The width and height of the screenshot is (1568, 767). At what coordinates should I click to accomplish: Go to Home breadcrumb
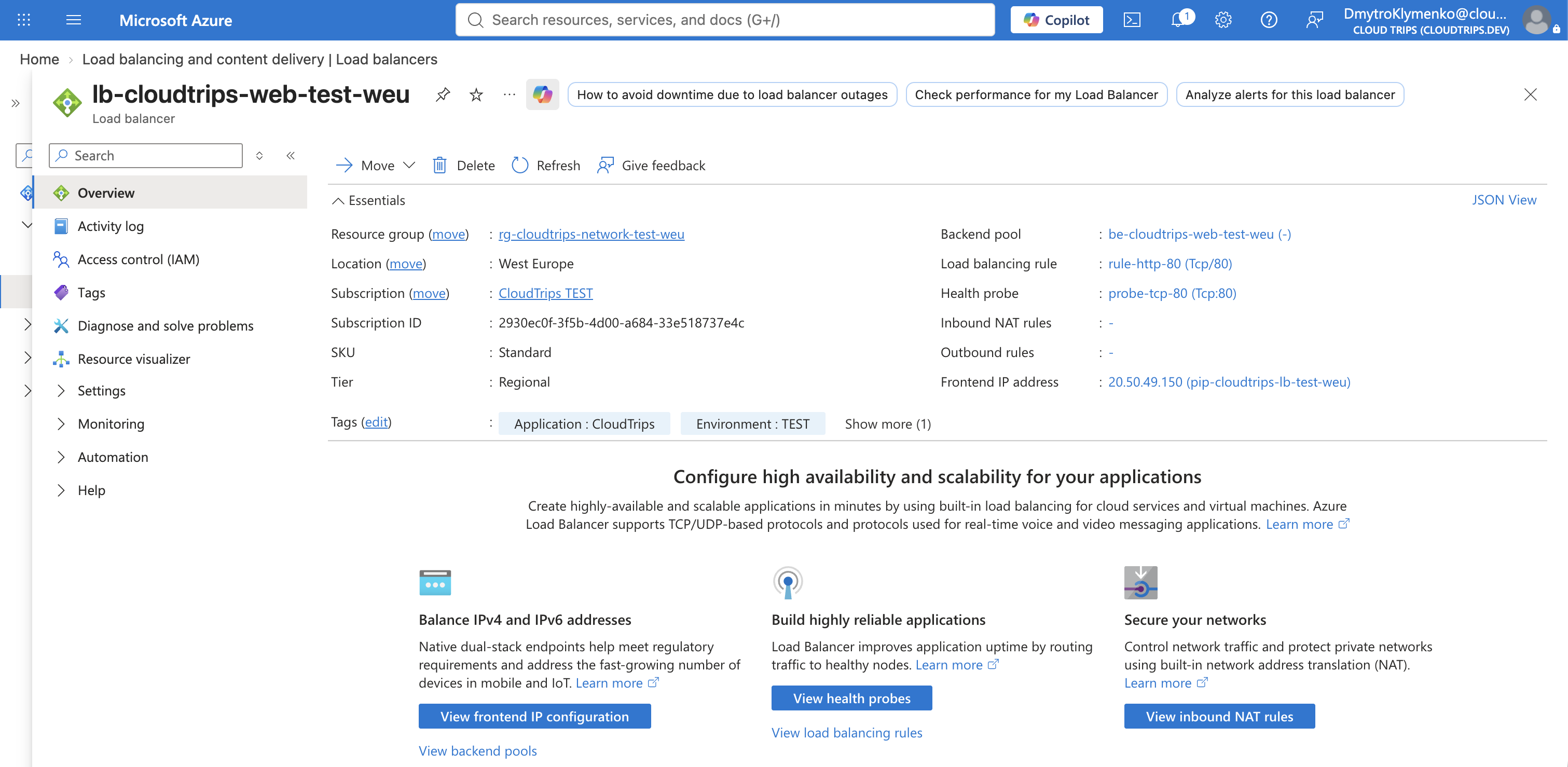tap(39, 59)
